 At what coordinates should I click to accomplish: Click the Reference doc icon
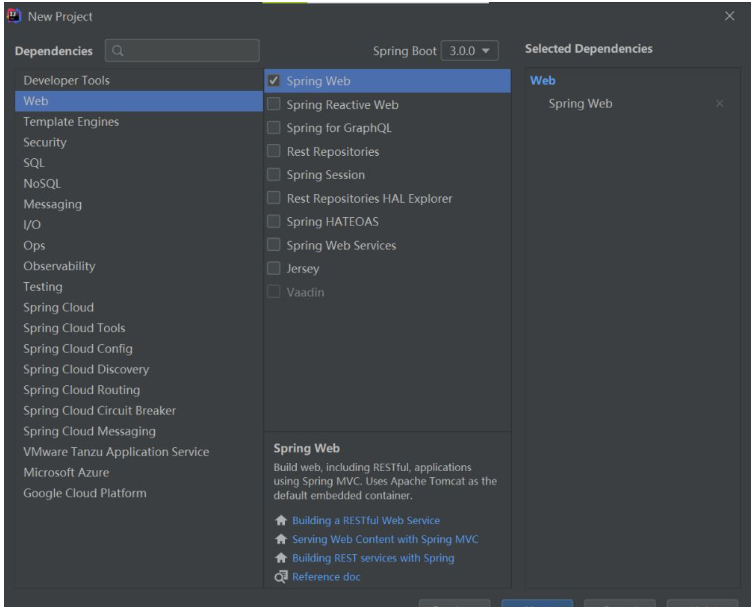tap(280, 577)
